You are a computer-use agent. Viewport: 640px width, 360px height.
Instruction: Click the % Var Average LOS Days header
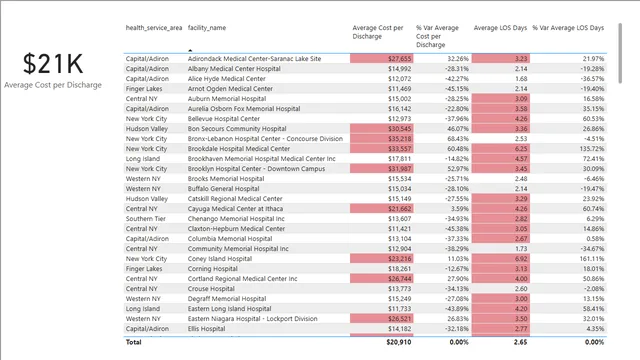[568, 28]
